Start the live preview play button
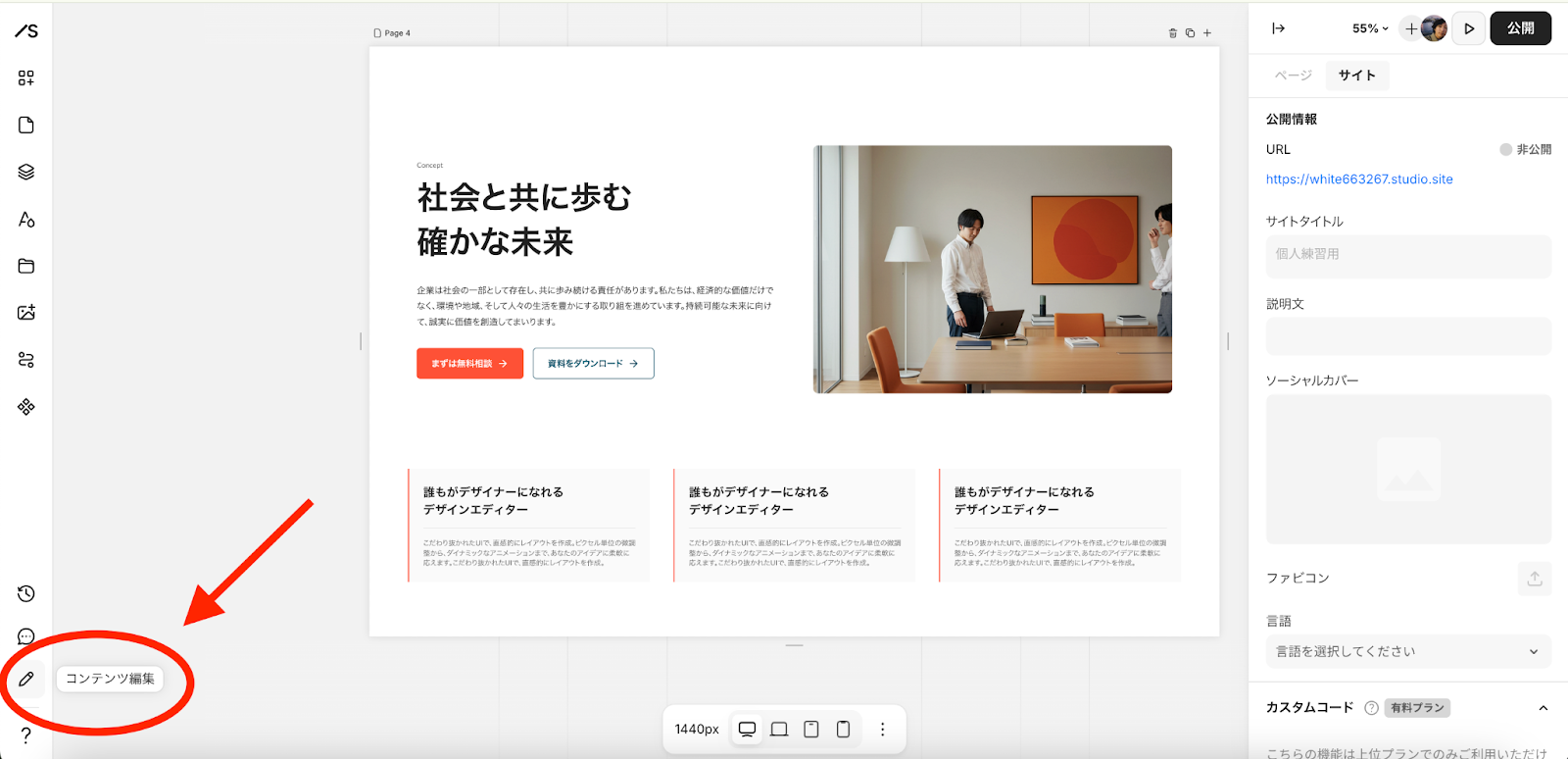 (x=1469, y=28)
